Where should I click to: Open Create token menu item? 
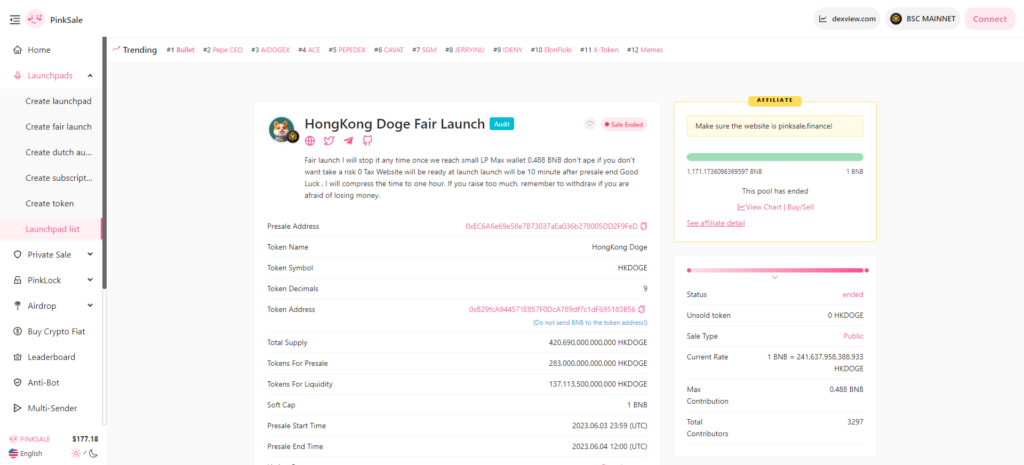pos(51,203)
